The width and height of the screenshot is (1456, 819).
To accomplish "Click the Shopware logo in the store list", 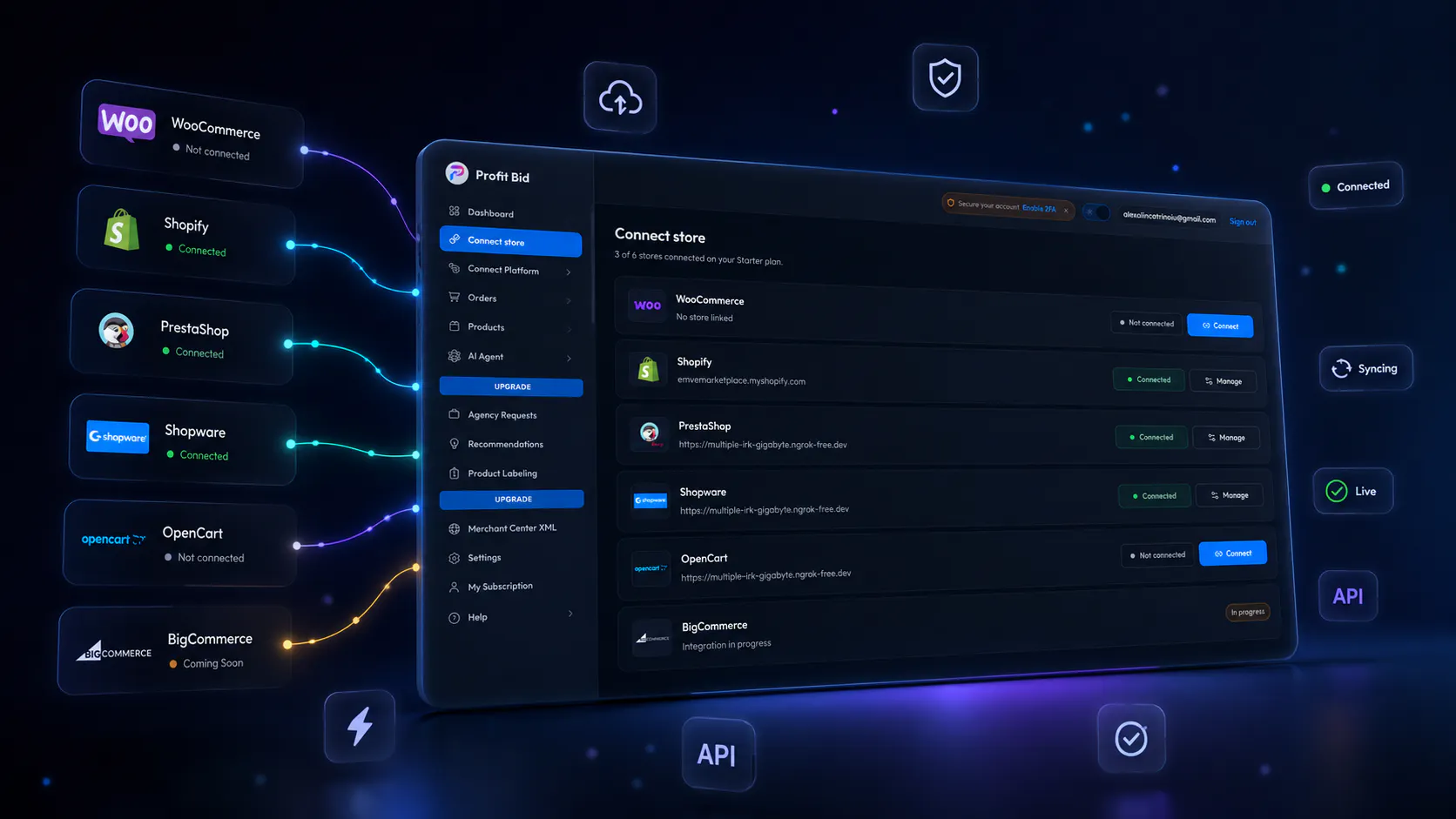I will [650, 500].
